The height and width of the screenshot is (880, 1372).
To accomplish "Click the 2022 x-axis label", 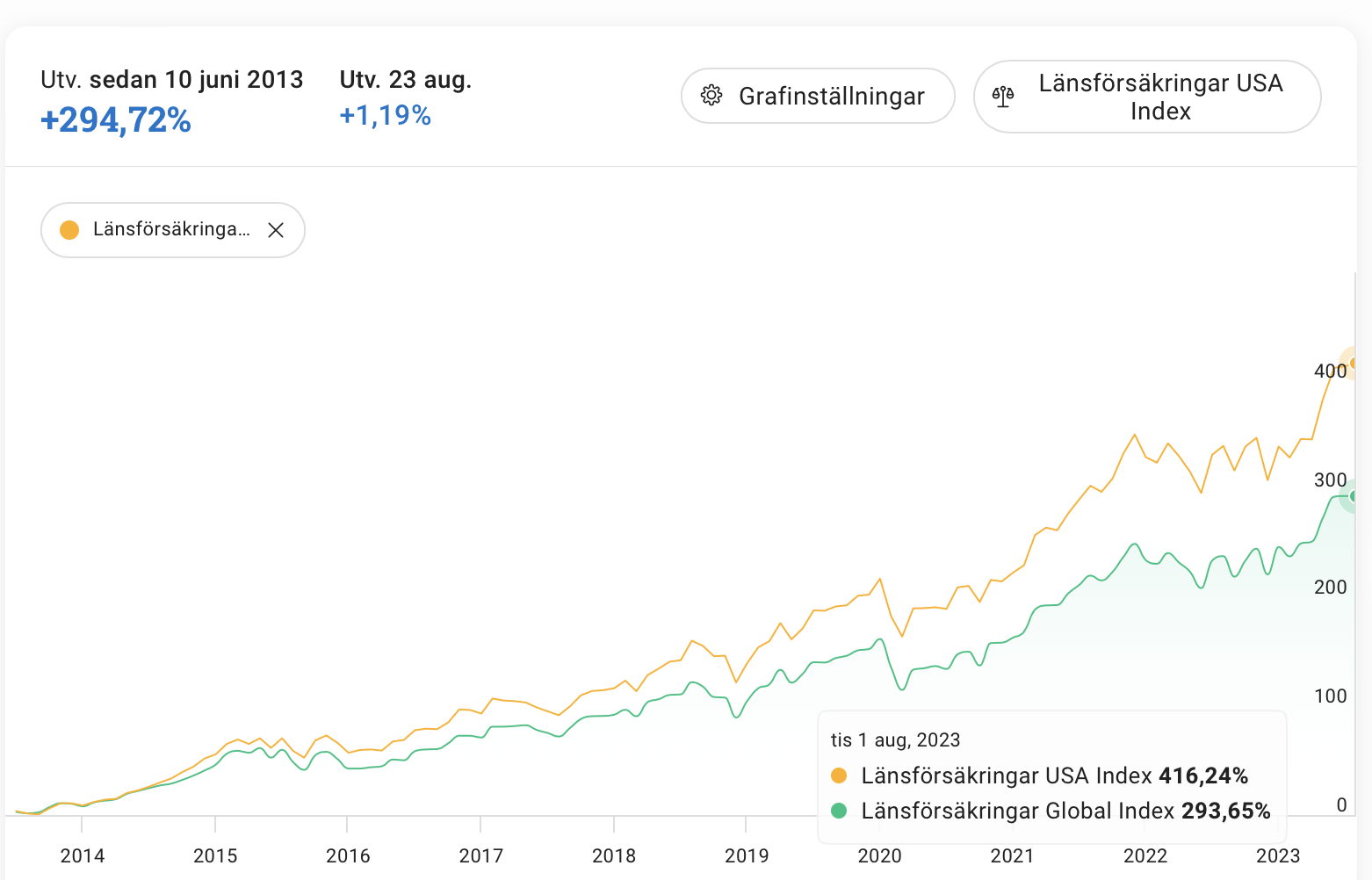I will [1145, 855].
